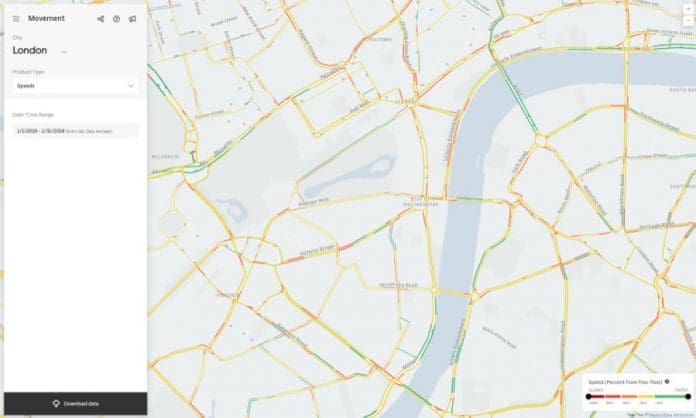This screenshot has width=696, height=418.
Task: Click the Movement title text
Action: pyautogui.click(x=46, y=18)
